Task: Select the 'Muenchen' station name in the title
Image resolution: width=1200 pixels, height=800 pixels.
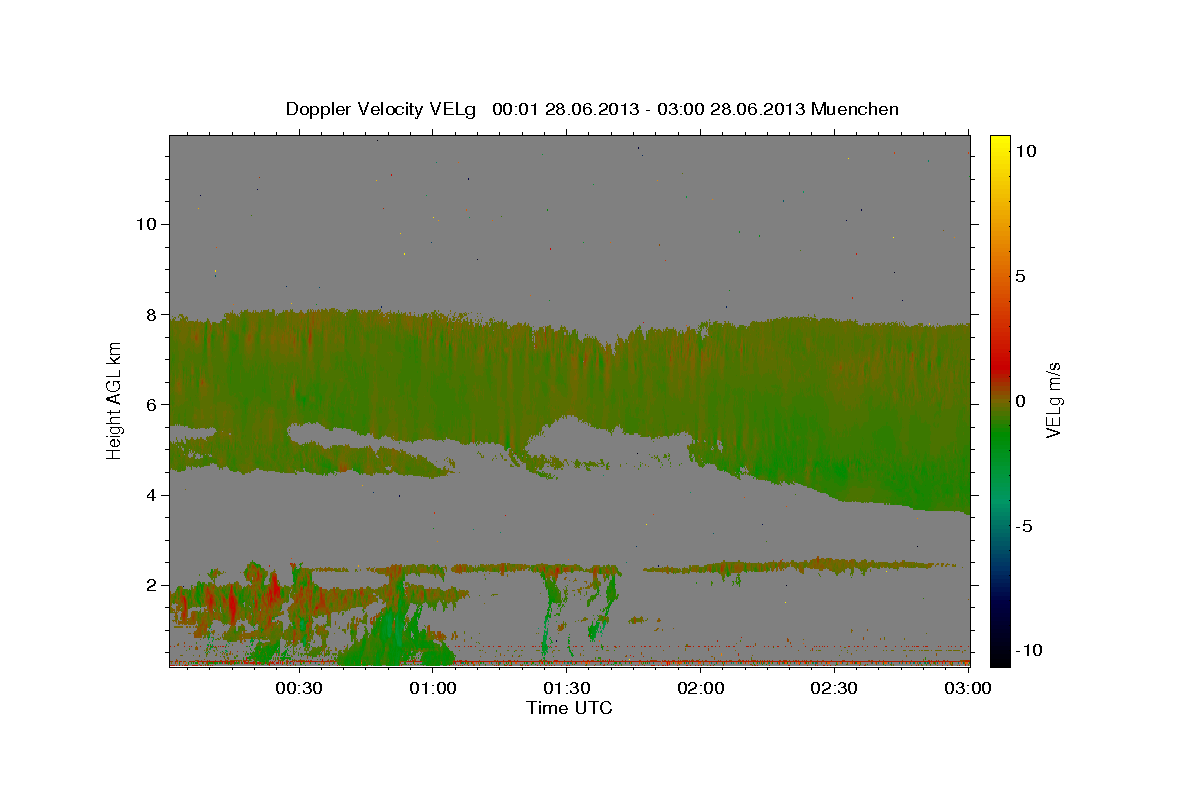Action: coord(856,109)
